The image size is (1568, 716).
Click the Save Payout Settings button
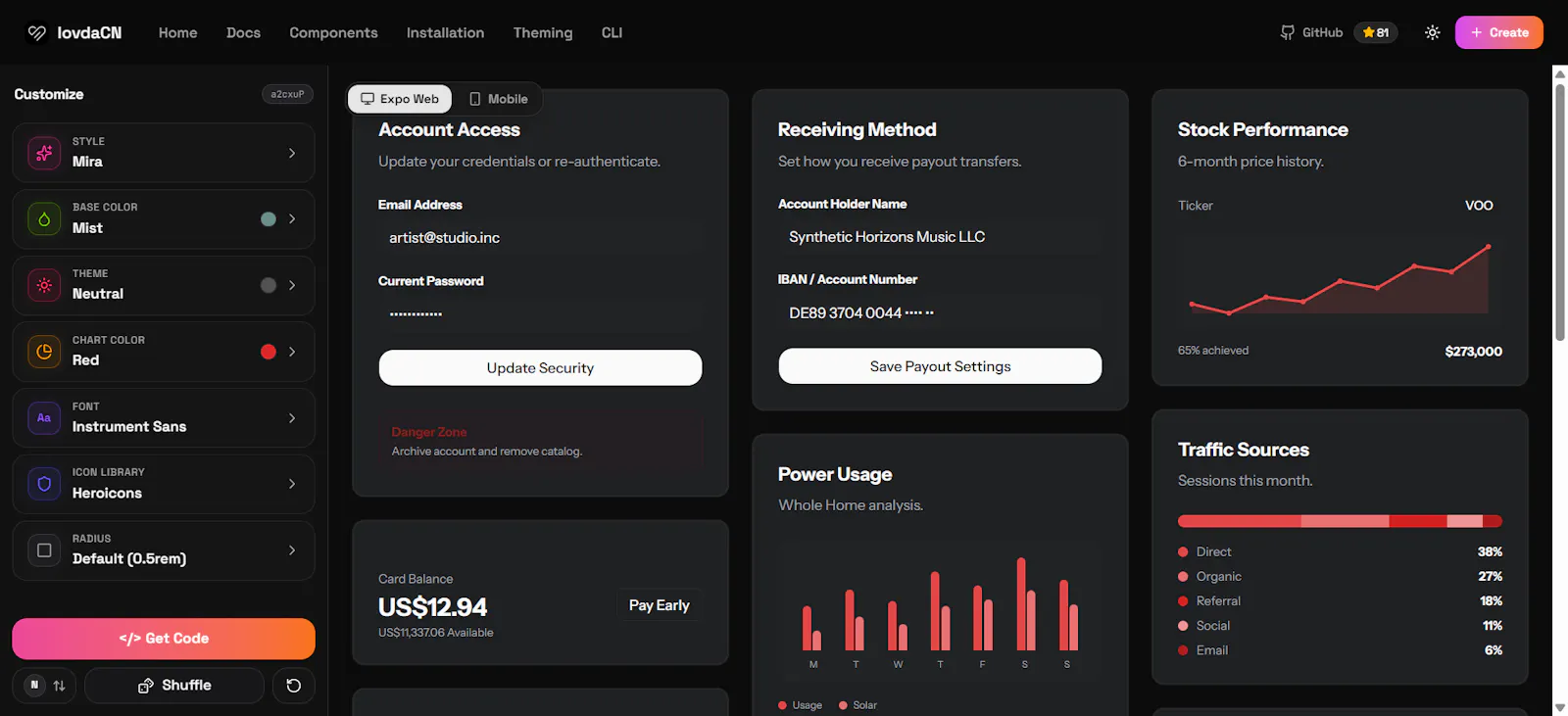point(940,366)
